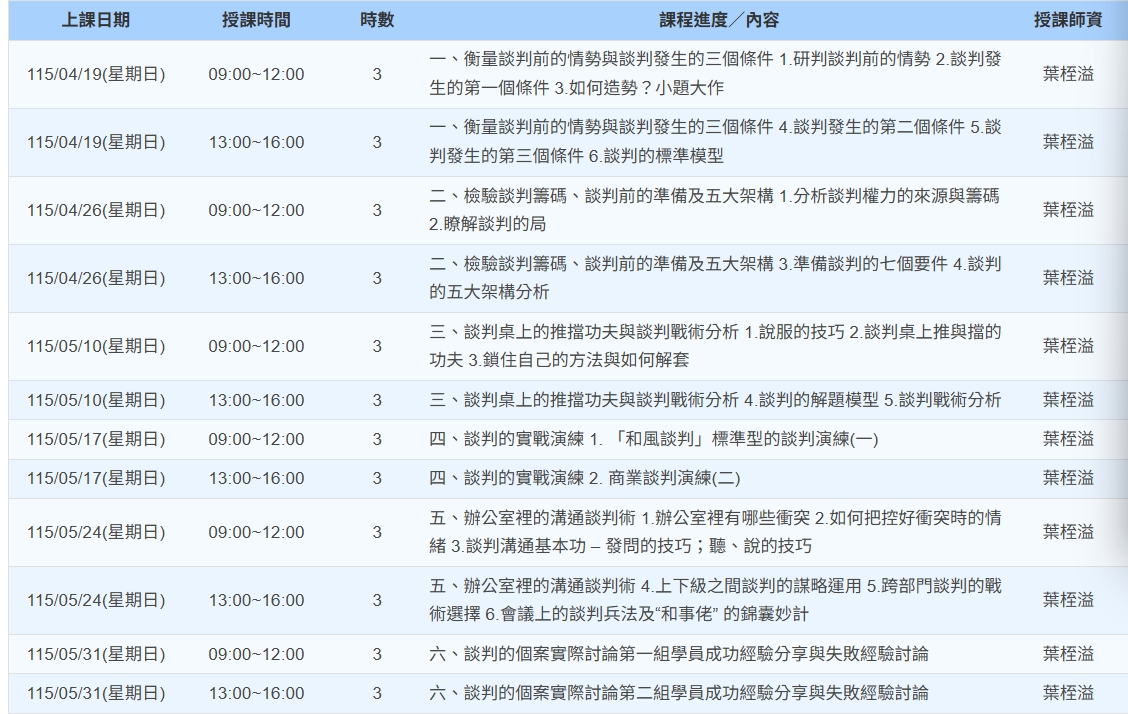This screenshot has width=1128, height=714.
Task: Select the 商業談判演練(二) course row
Action: click(584, 479)
